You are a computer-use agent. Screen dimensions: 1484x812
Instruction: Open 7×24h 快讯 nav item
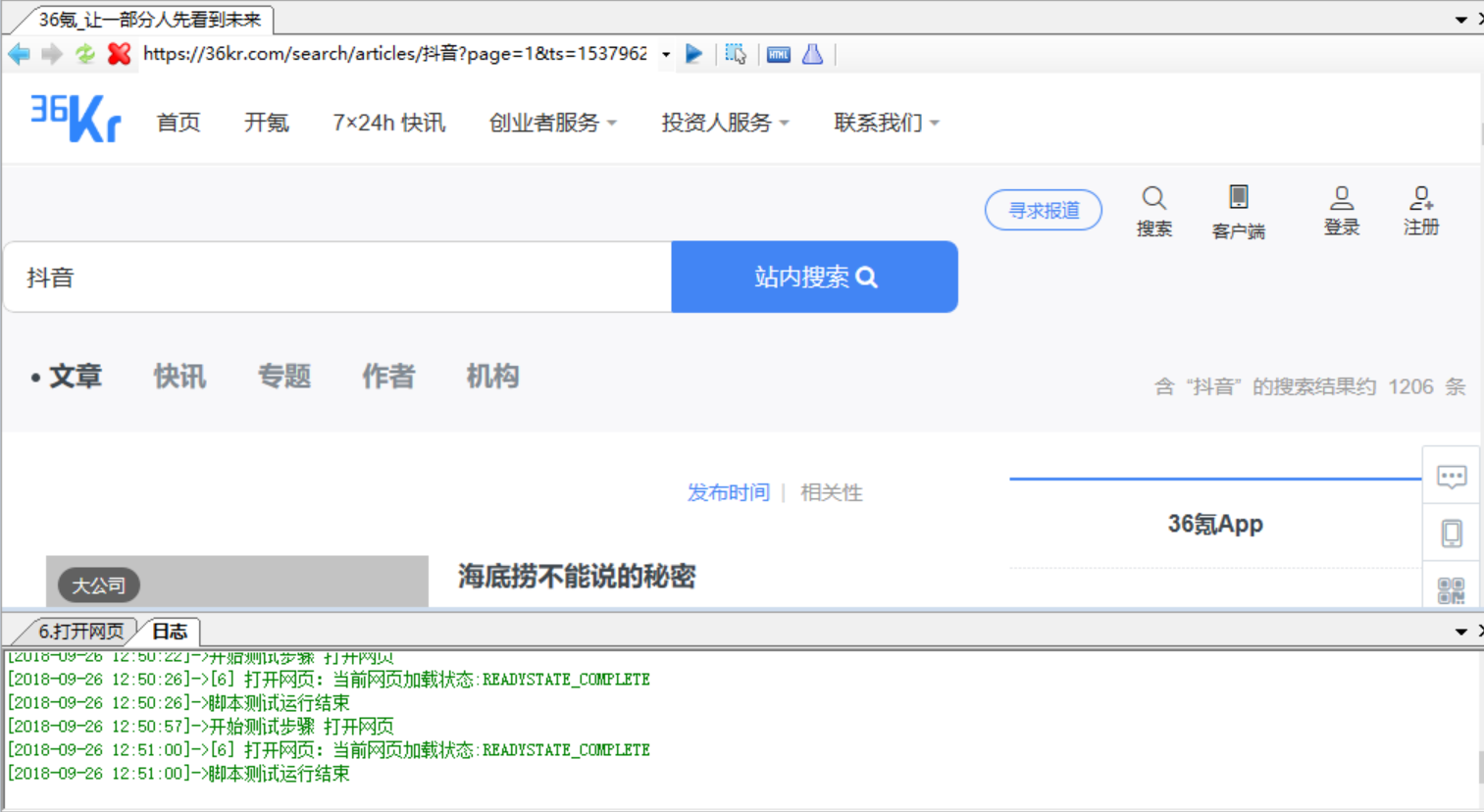coord(389,123)
